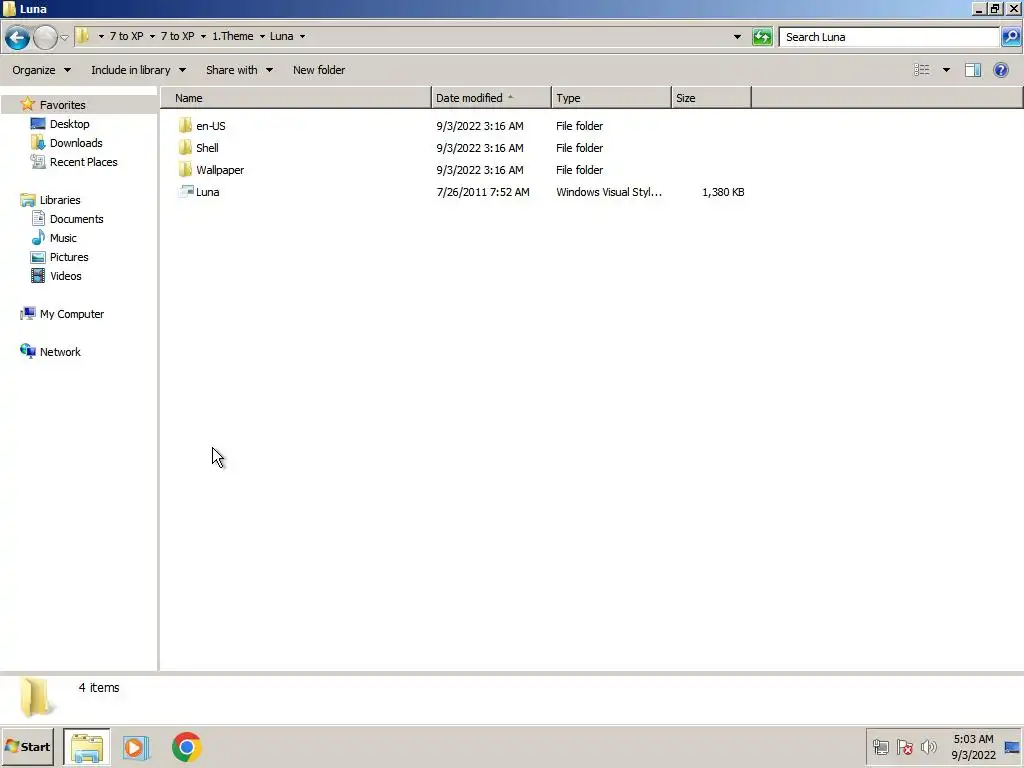The width and height of the screenshot is (1024, 768).
Task: Launch Google Chrome from taskbar
Action: tap(187, 747)
